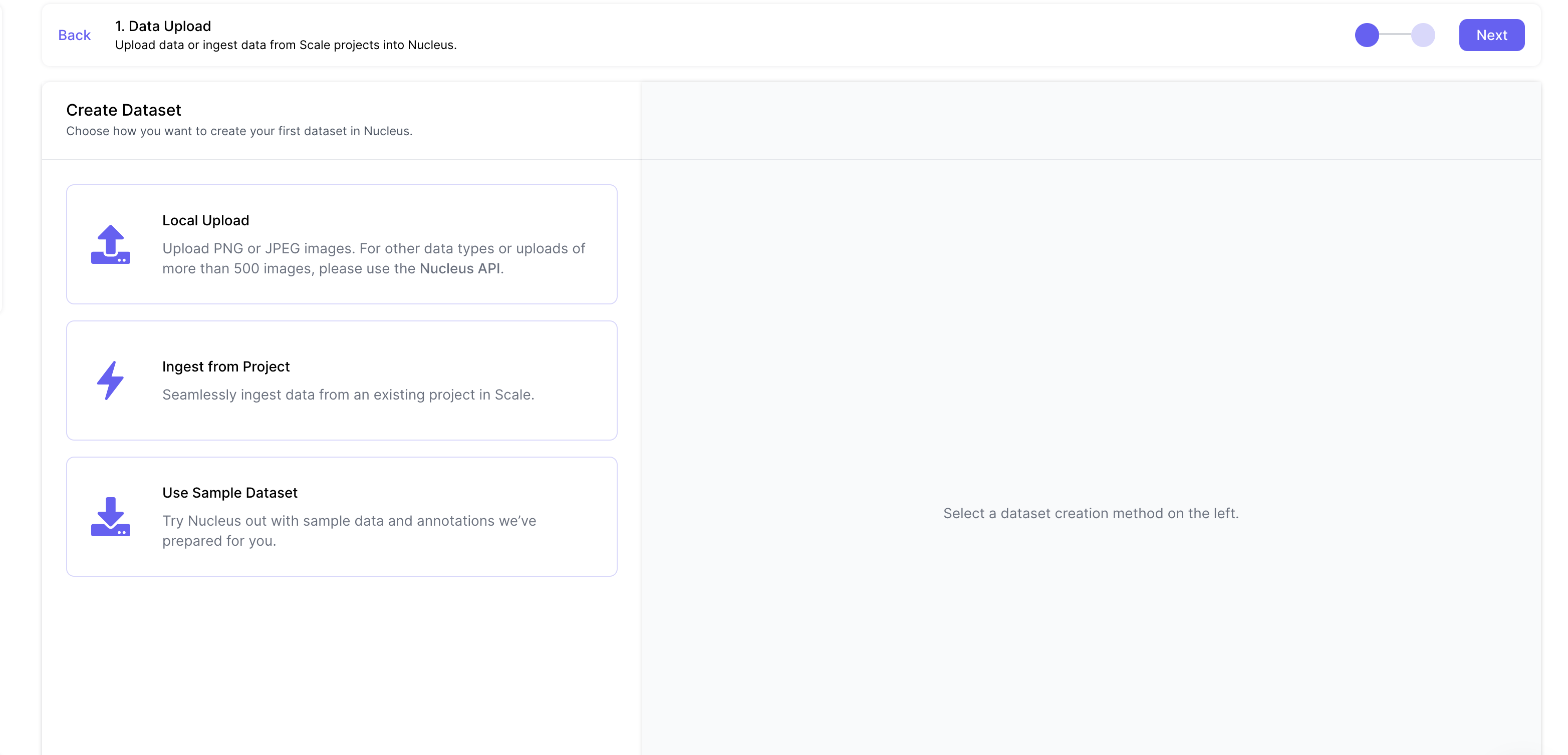Viewport: 1568px width, 755px height.
Task: Choose the Use Sample Dataset title
Action: 229,492
